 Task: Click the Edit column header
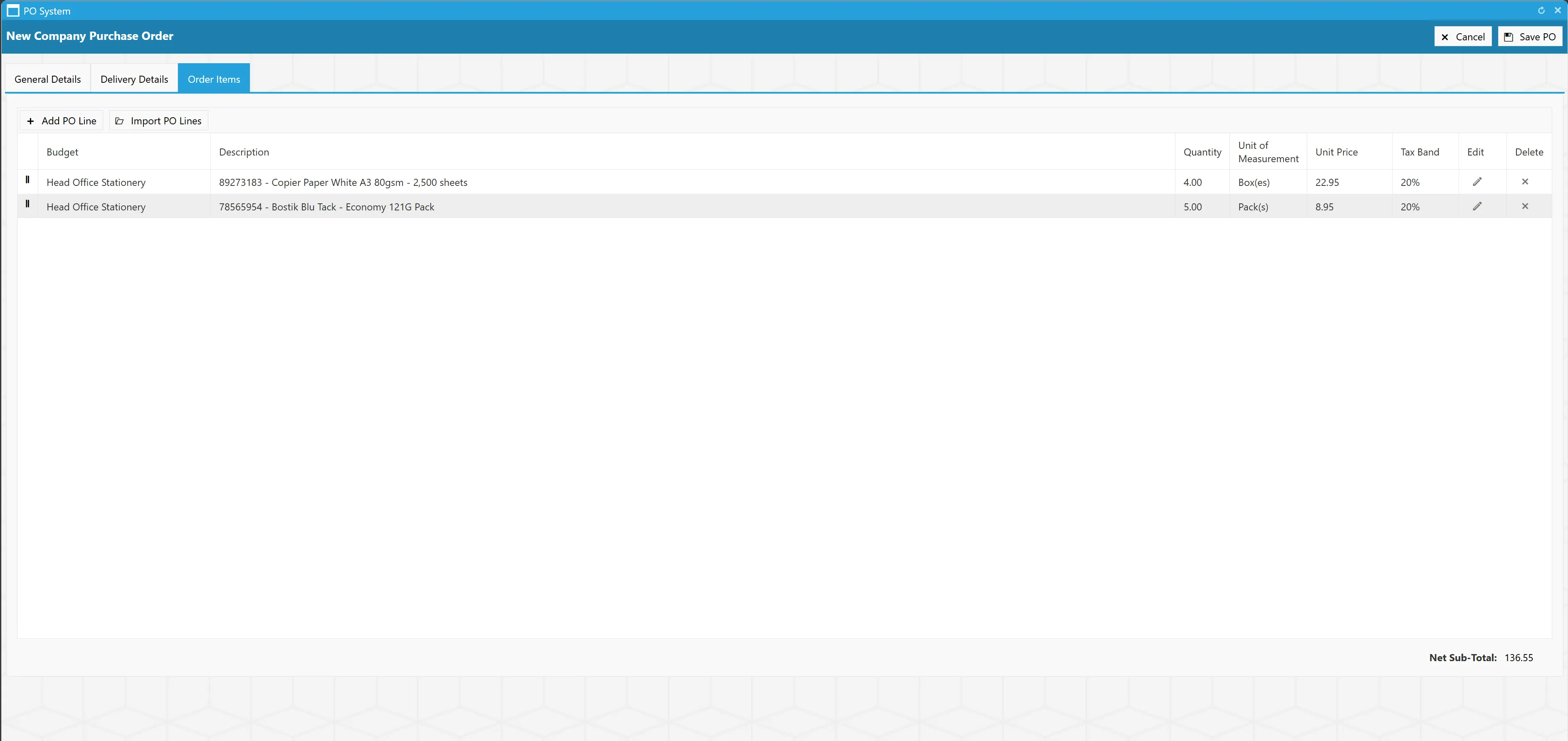pos(1483,152)
